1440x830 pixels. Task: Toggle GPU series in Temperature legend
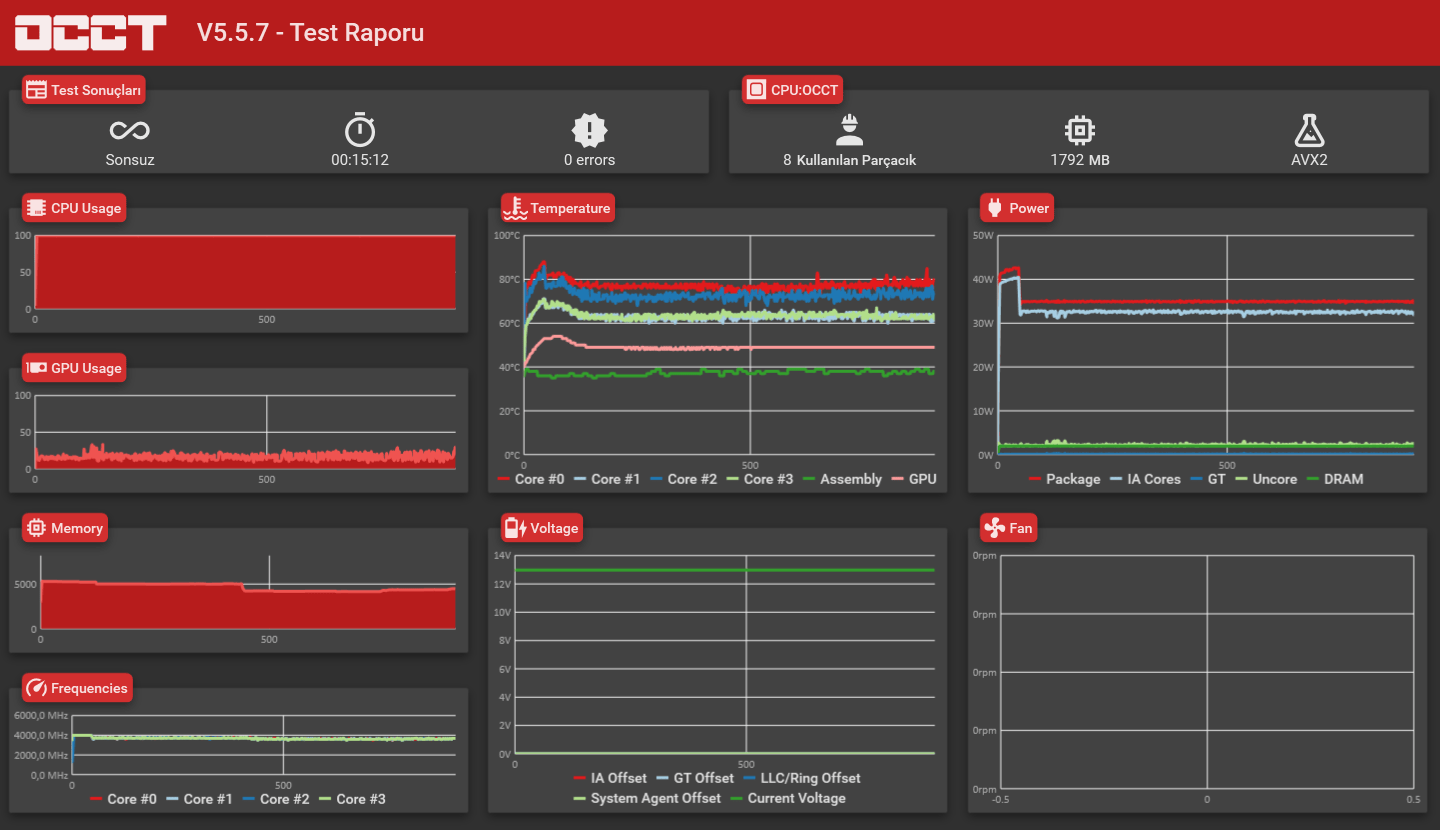tap(914, 479)
